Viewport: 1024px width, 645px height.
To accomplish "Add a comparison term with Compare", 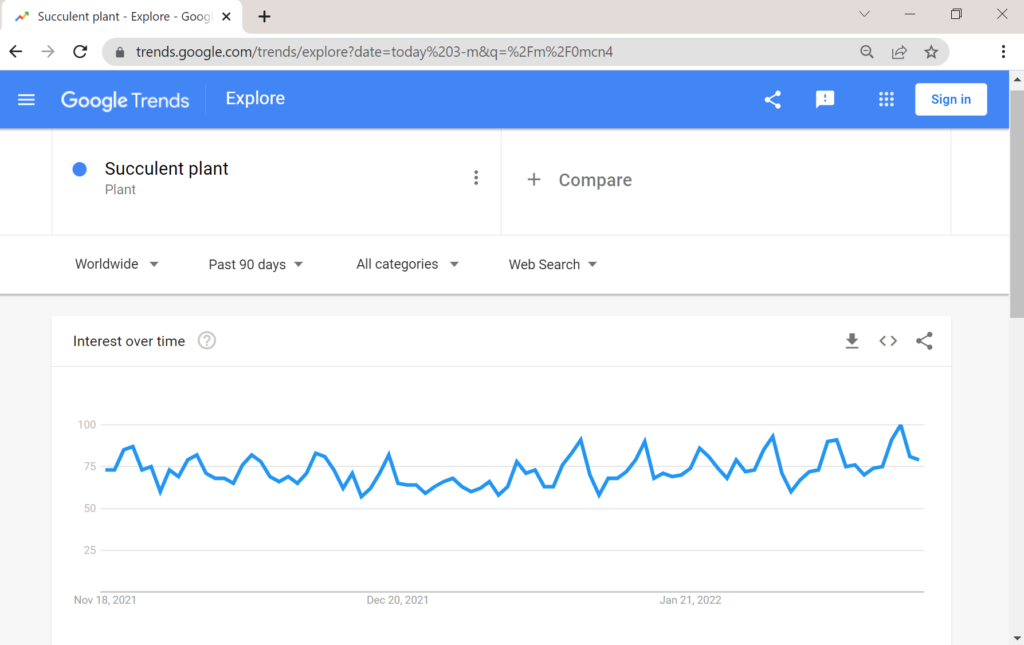I will [580, 180].
